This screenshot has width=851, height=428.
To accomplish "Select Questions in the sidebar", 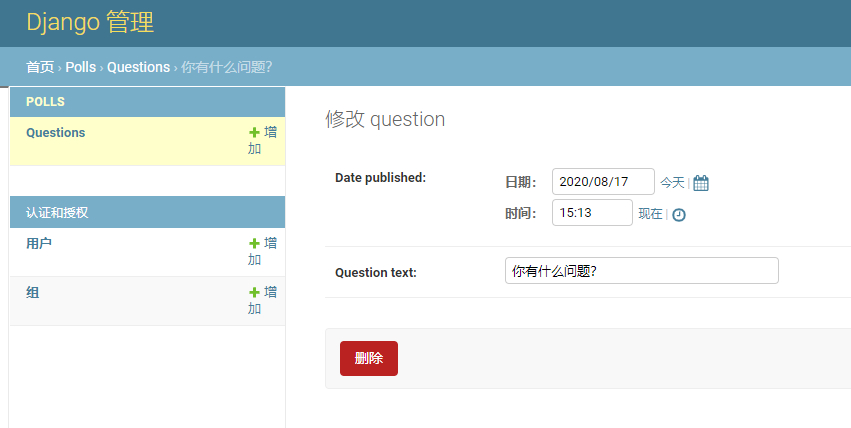I will coord(56,133).
